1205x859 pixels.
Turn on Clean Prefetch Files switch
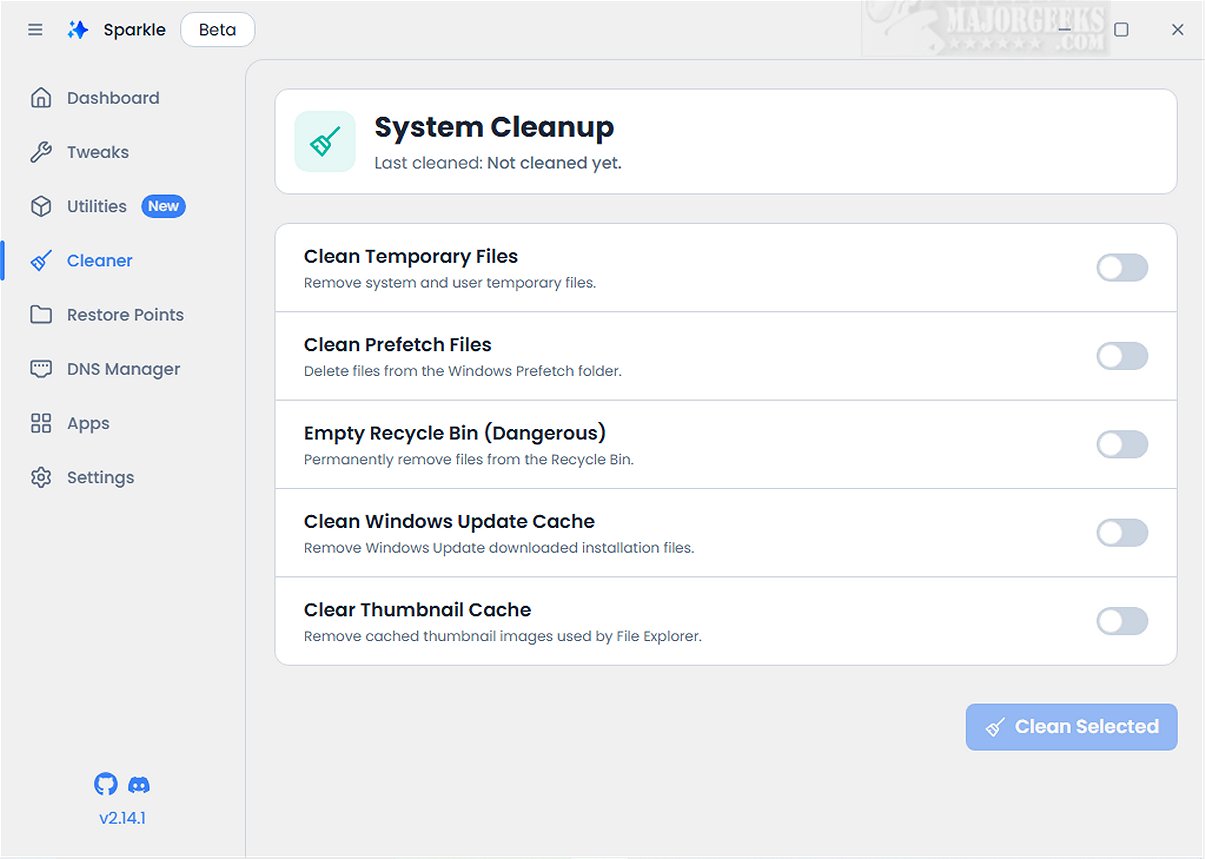(x=1122, y=356)
